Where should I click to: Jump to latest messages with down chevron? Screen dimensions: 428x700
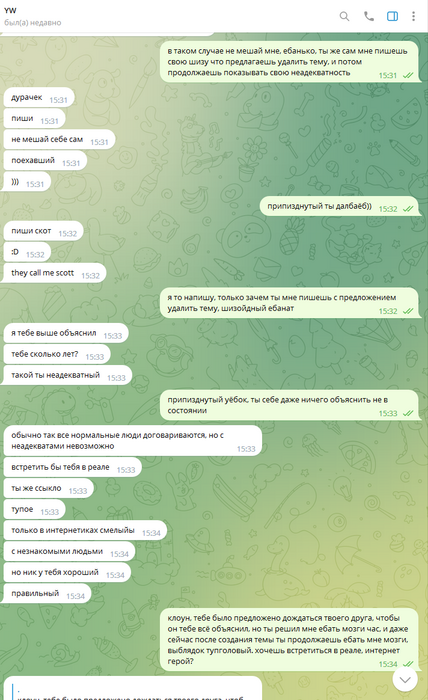[x=405, y=679]
